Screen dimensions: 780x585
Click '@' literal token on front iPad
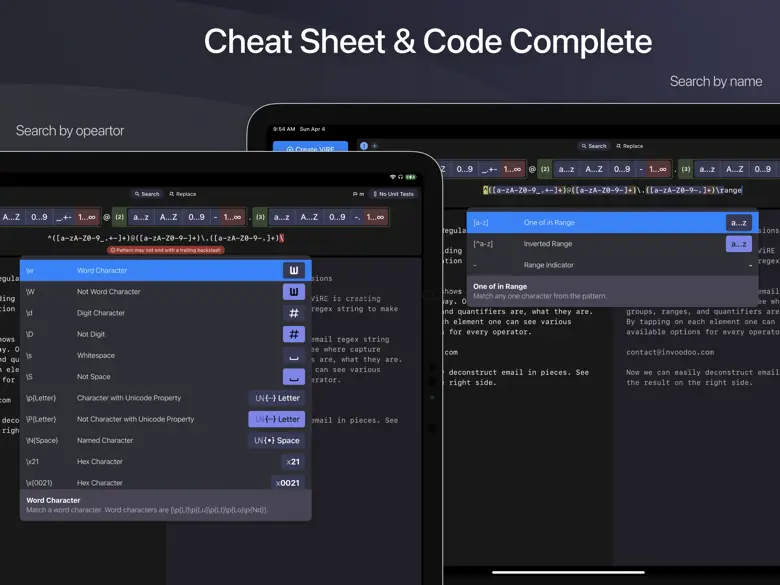tap(106, 217)
